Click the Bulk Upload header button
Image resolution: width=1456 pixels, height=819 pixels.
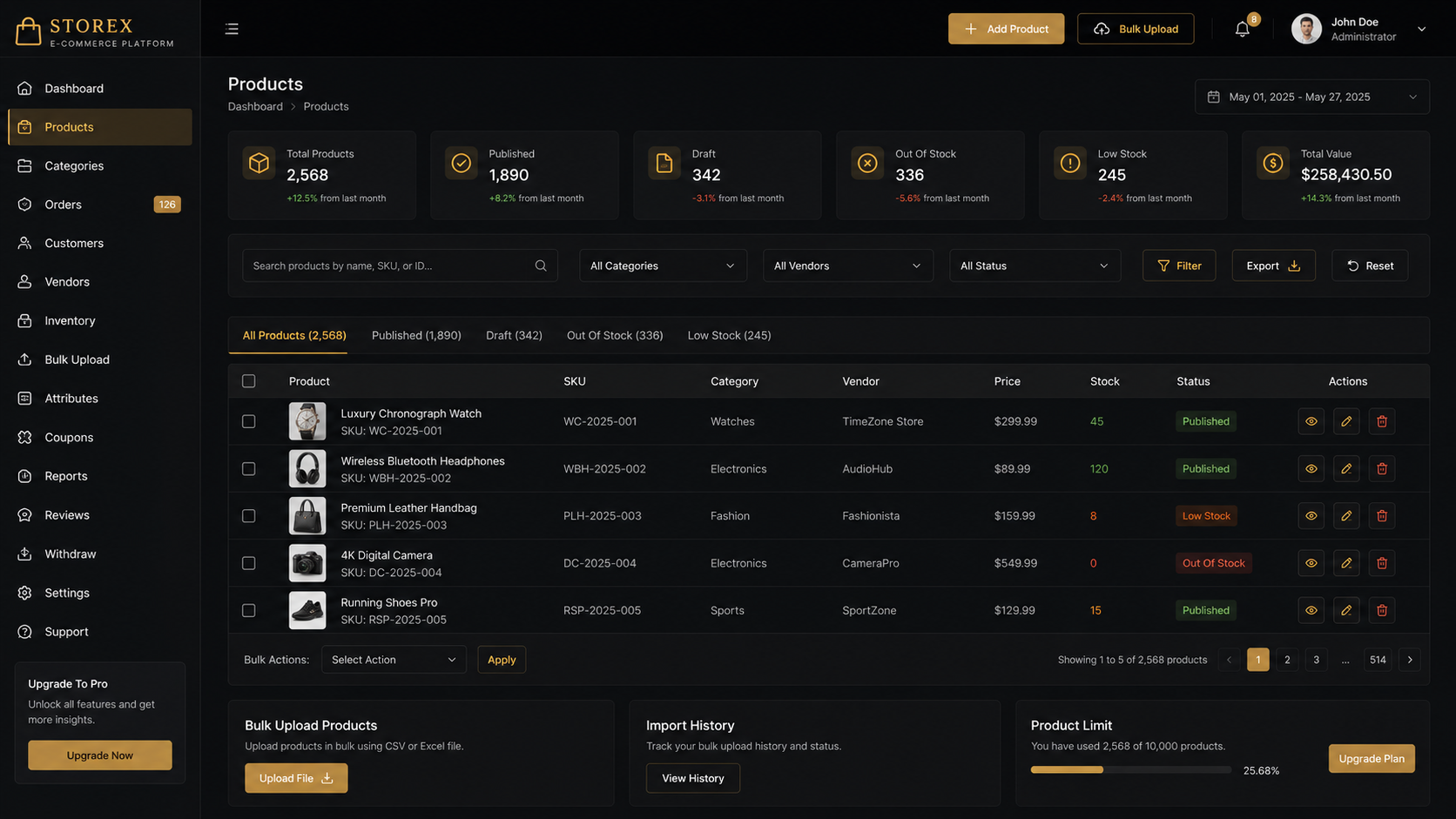coord(1136,29)
